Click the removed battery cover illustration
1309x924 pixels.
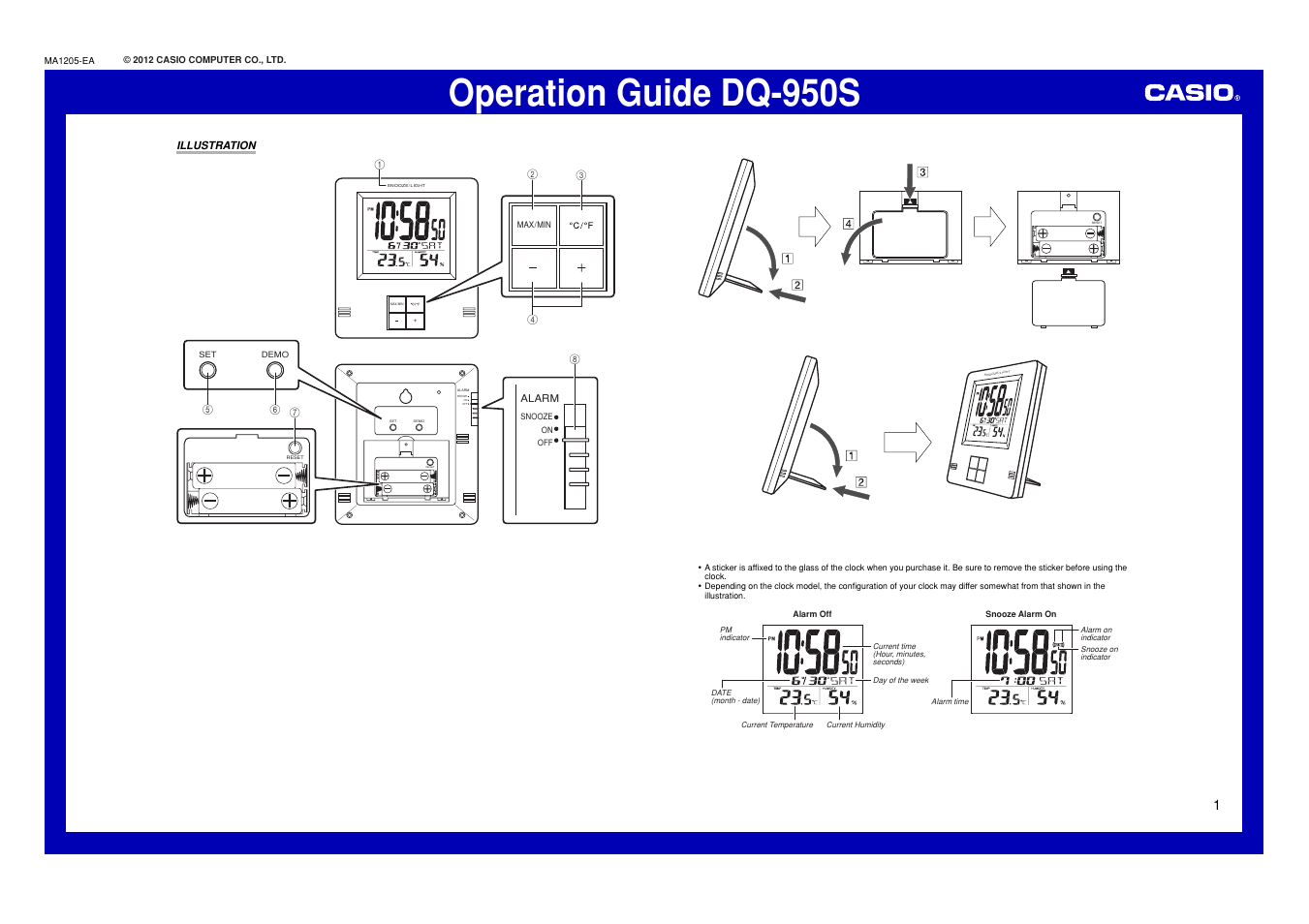[x=1069, y=298]
